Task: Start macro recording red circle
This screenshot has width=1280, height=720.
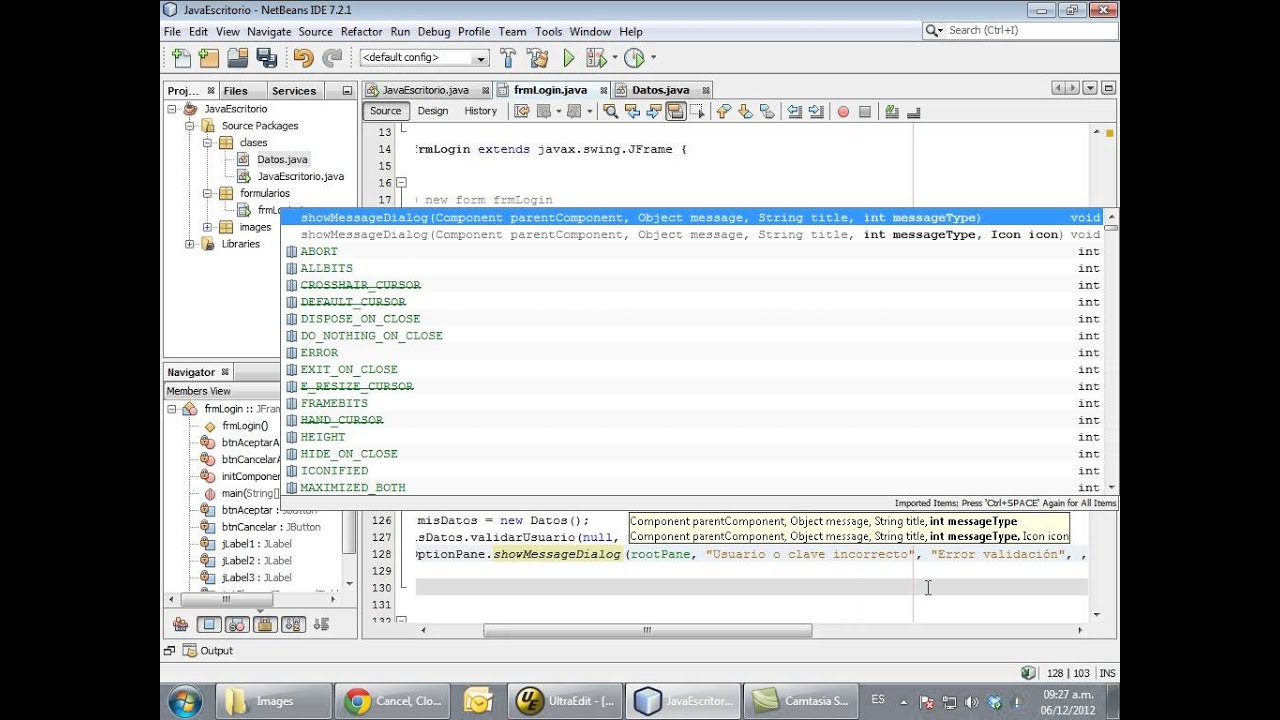Action: [843, 111]
